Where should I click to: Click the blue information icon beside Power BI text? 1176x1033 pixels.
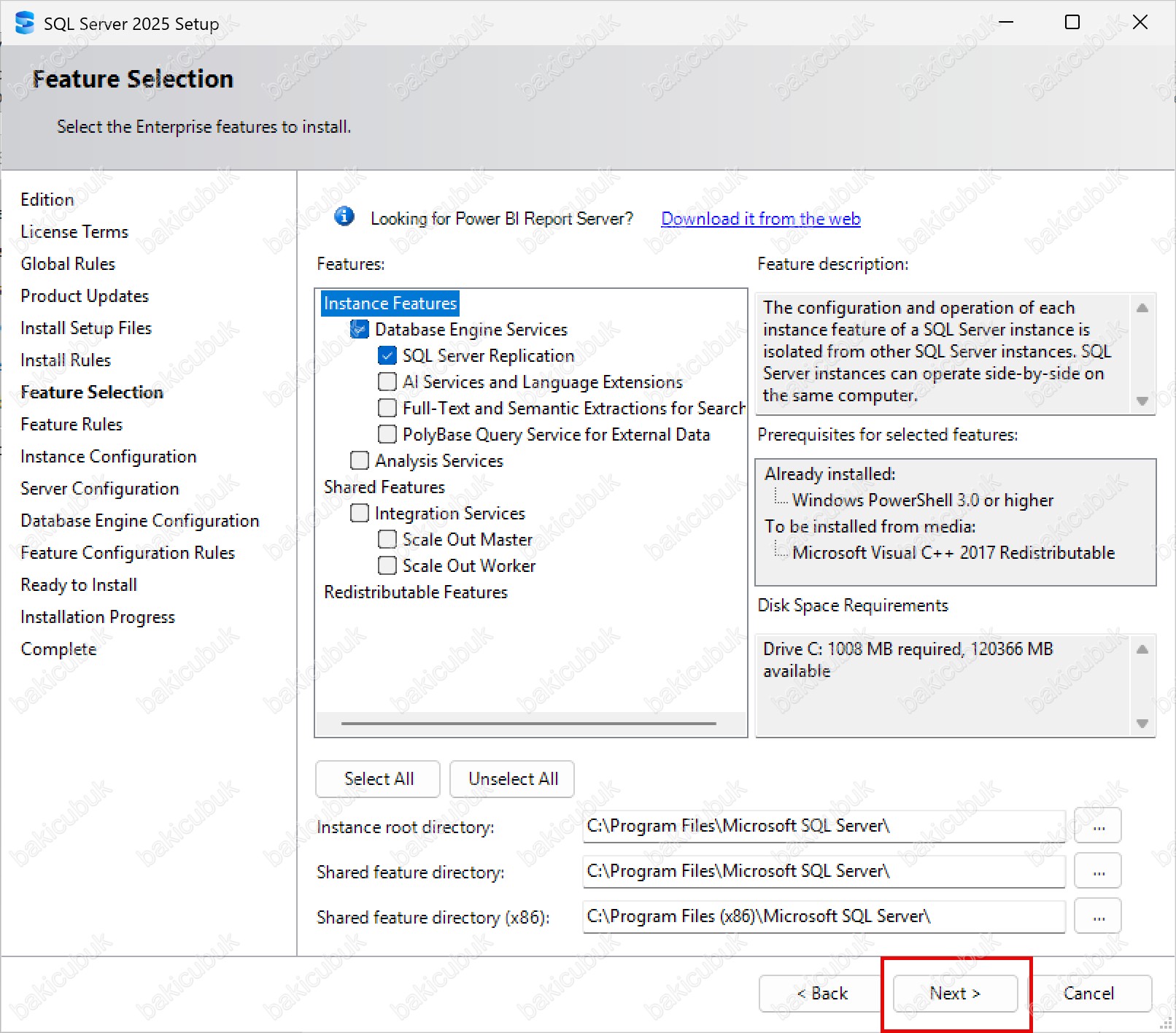344,217
